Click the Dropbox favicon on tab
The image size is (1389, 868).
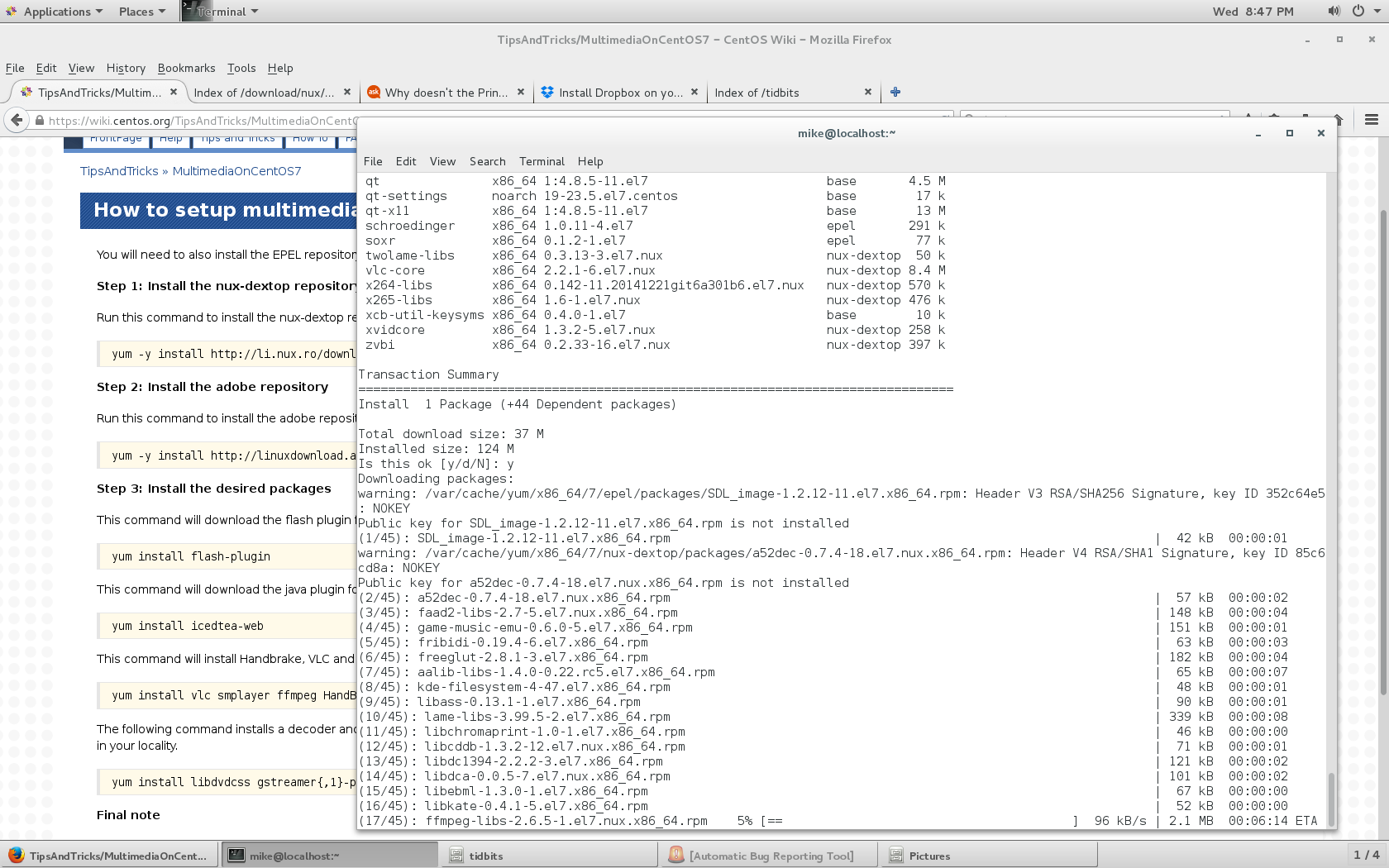tap(547, 92)
